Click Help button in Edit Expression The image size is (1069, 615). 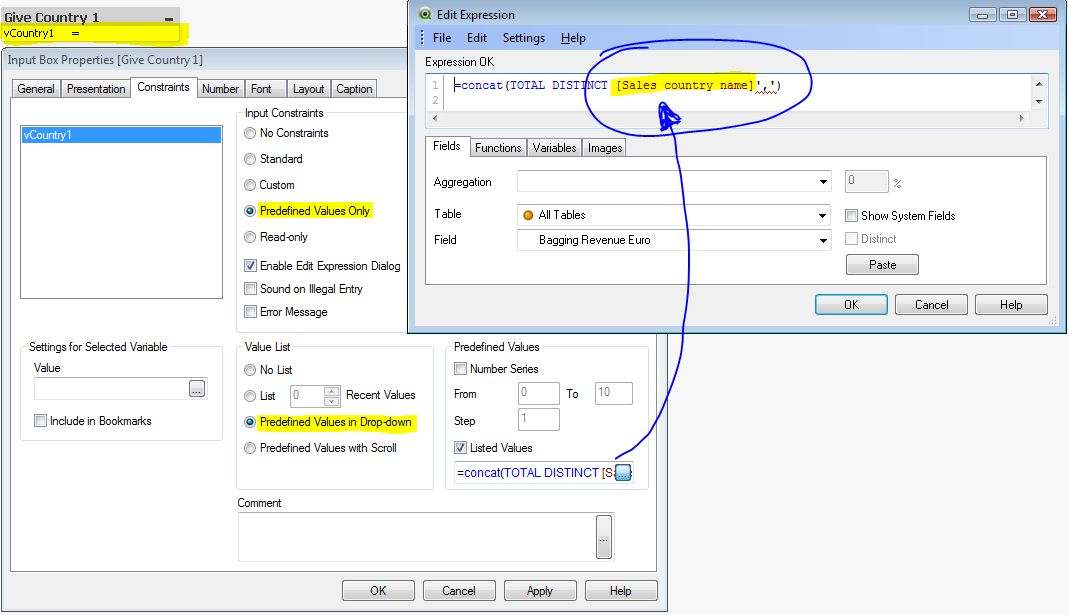click(x=1011, y=305)
